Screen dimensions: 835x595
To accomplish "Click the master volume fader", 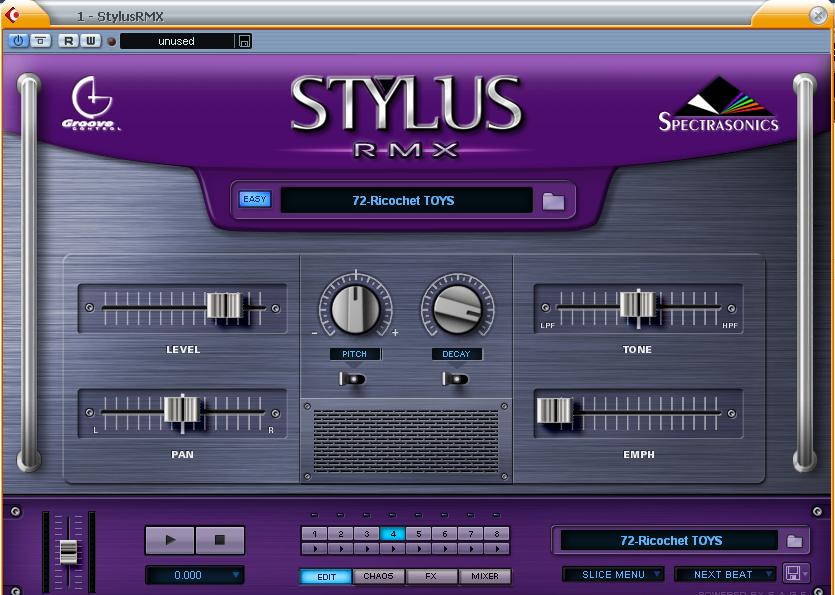I will click(68, 552).
